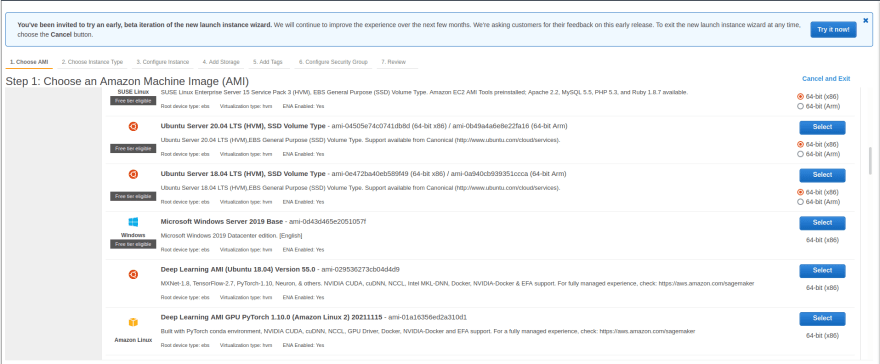Click the 64-bit (x86) text for Windows Server 2019

822,239
